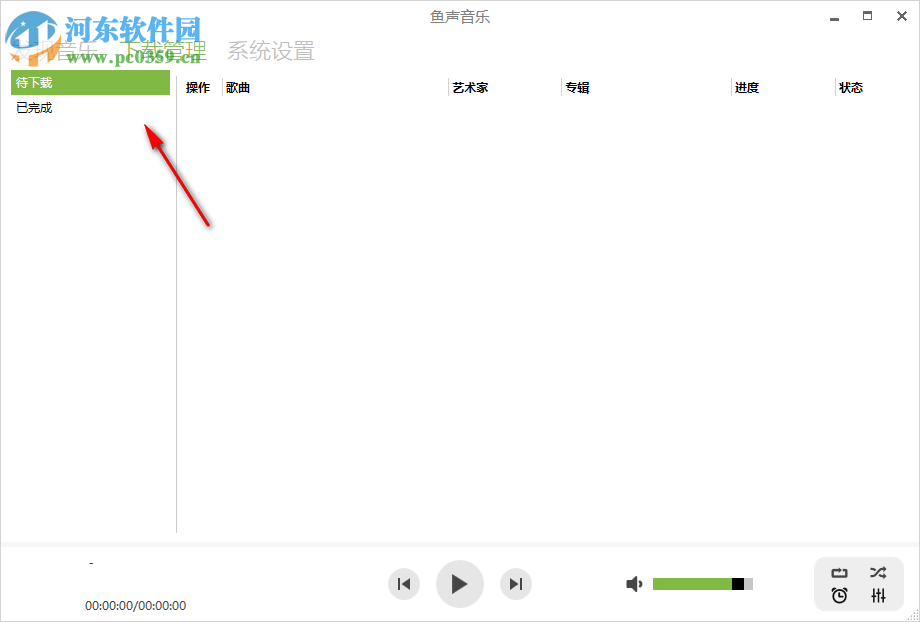The image size is (920, 622).
Task: Click the 状态 column header
Action: point(851,87)
